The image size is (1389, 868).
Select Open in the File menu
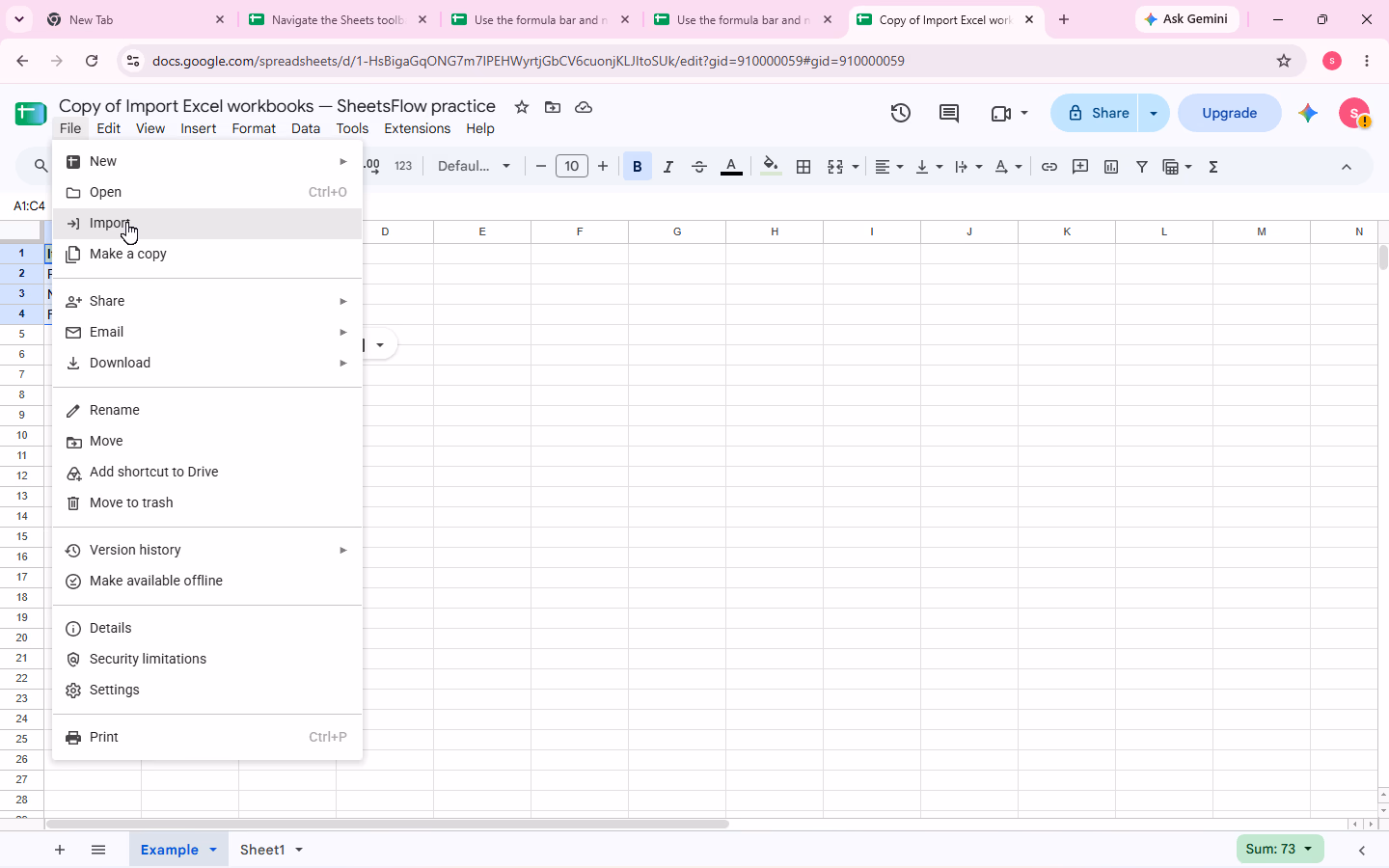(x=207, y=192)
